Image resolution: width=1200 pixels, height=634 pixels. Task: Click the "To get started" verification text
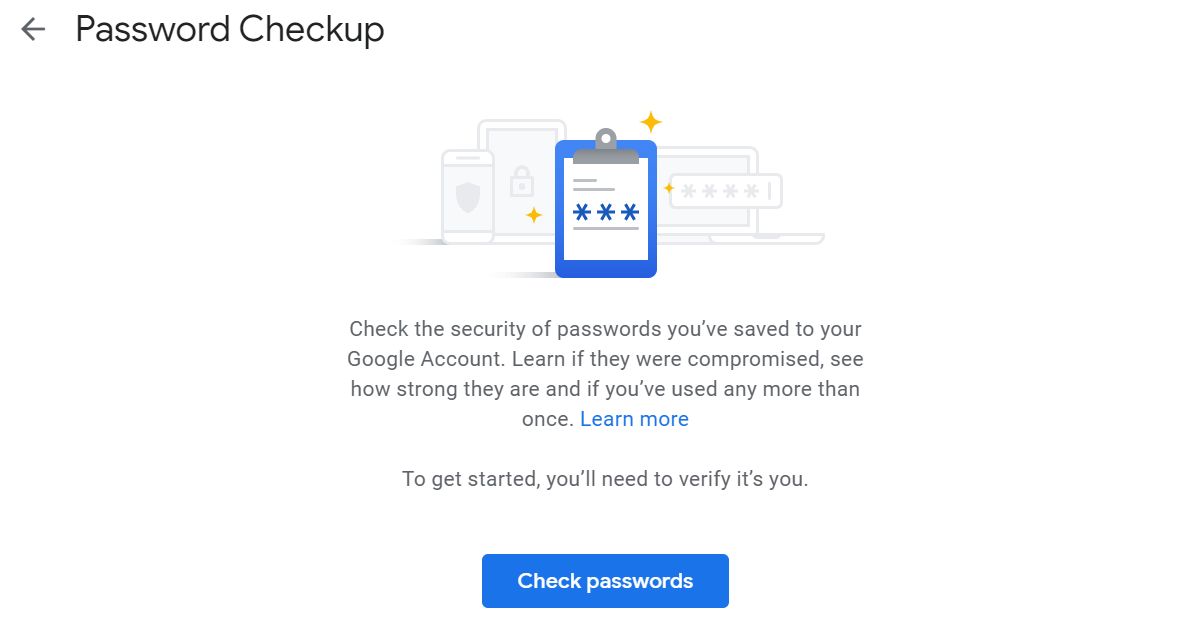point(605,479)
